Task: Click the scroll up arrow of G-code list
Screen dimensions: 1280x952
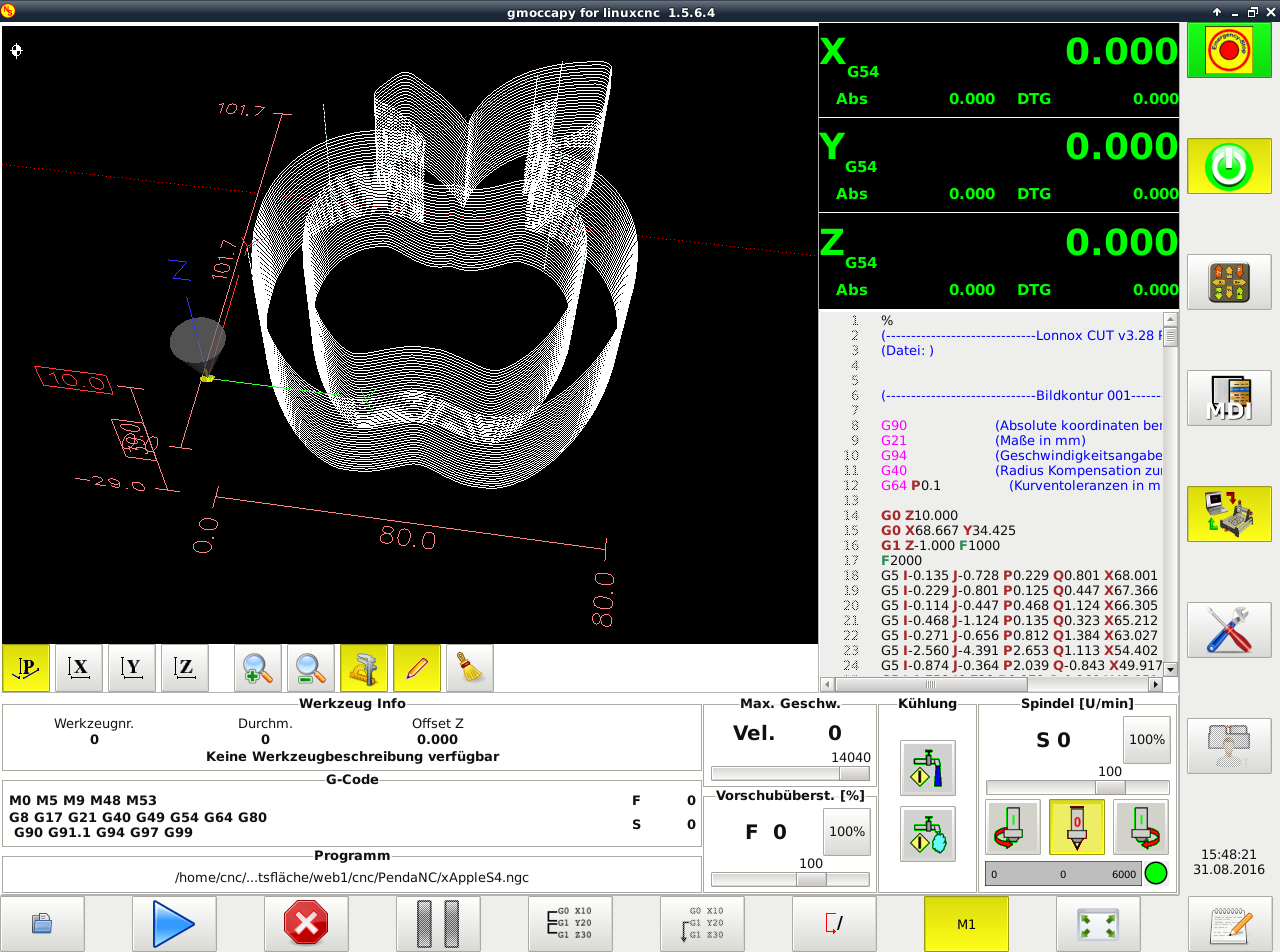Action: pos(1170,320)
